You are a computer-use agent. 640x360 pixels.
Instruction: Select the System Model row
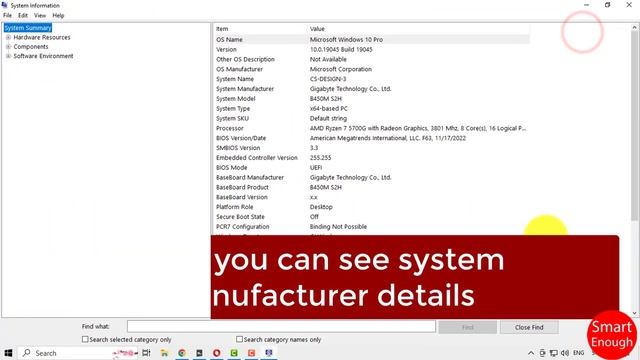click(x=371, y=99)
